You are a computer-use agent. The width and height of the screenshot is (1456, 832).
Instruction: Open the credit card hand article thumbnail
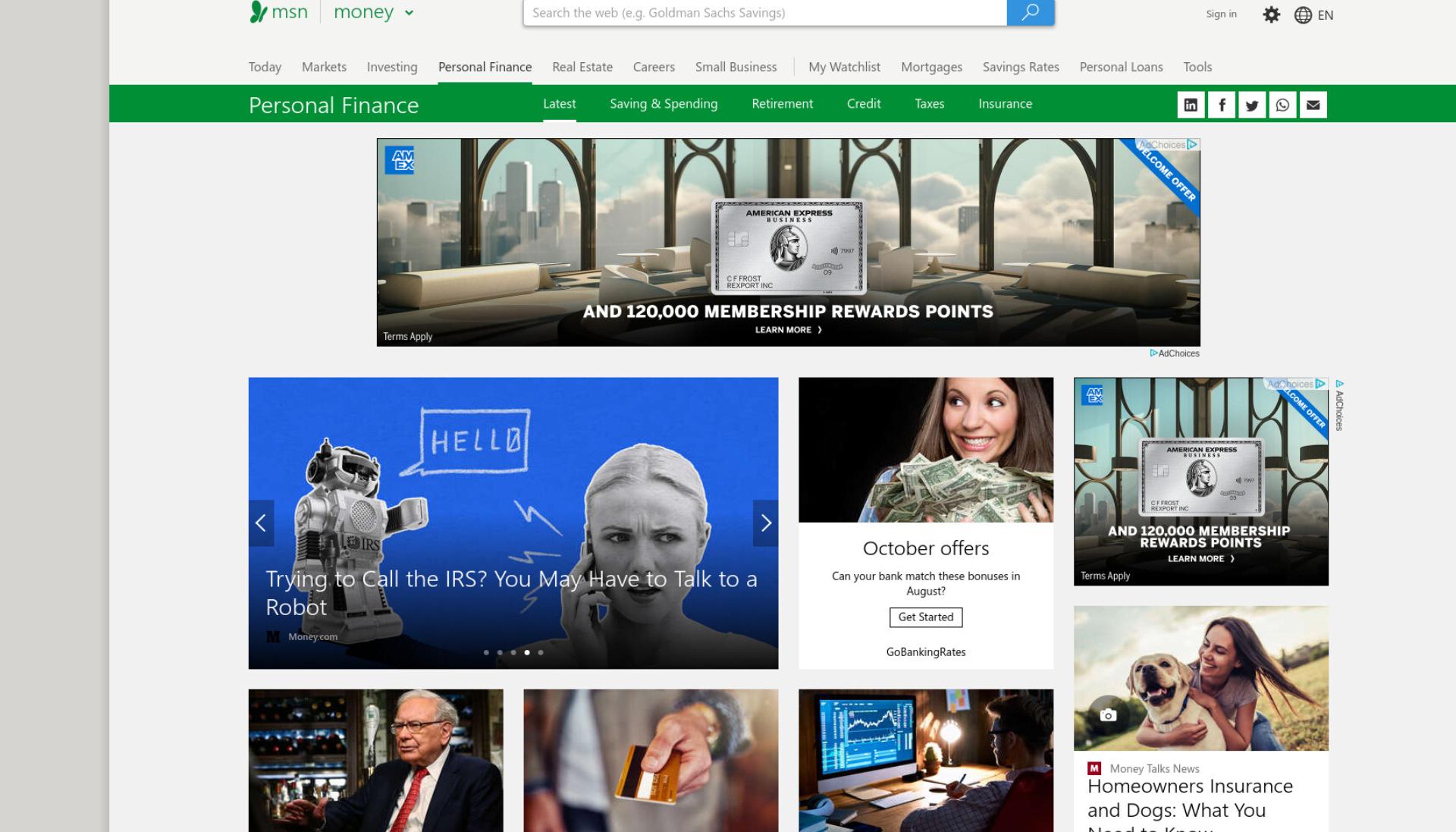[651, 761]
